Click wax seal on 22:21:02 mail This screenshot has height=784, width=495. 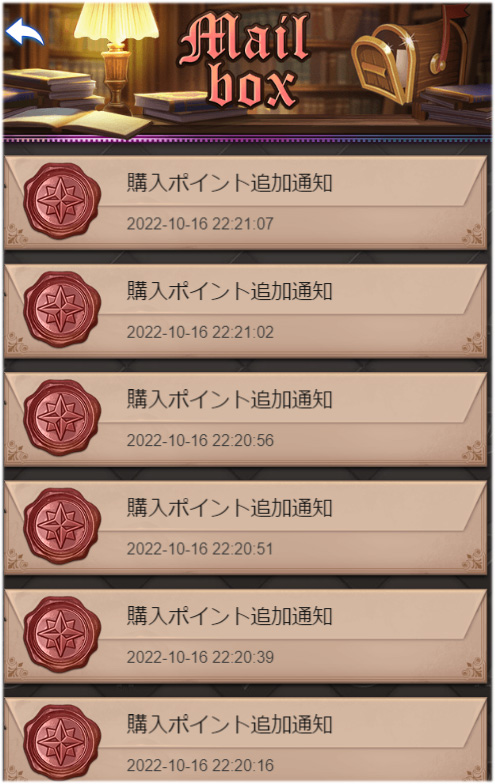tap(62, 310)
